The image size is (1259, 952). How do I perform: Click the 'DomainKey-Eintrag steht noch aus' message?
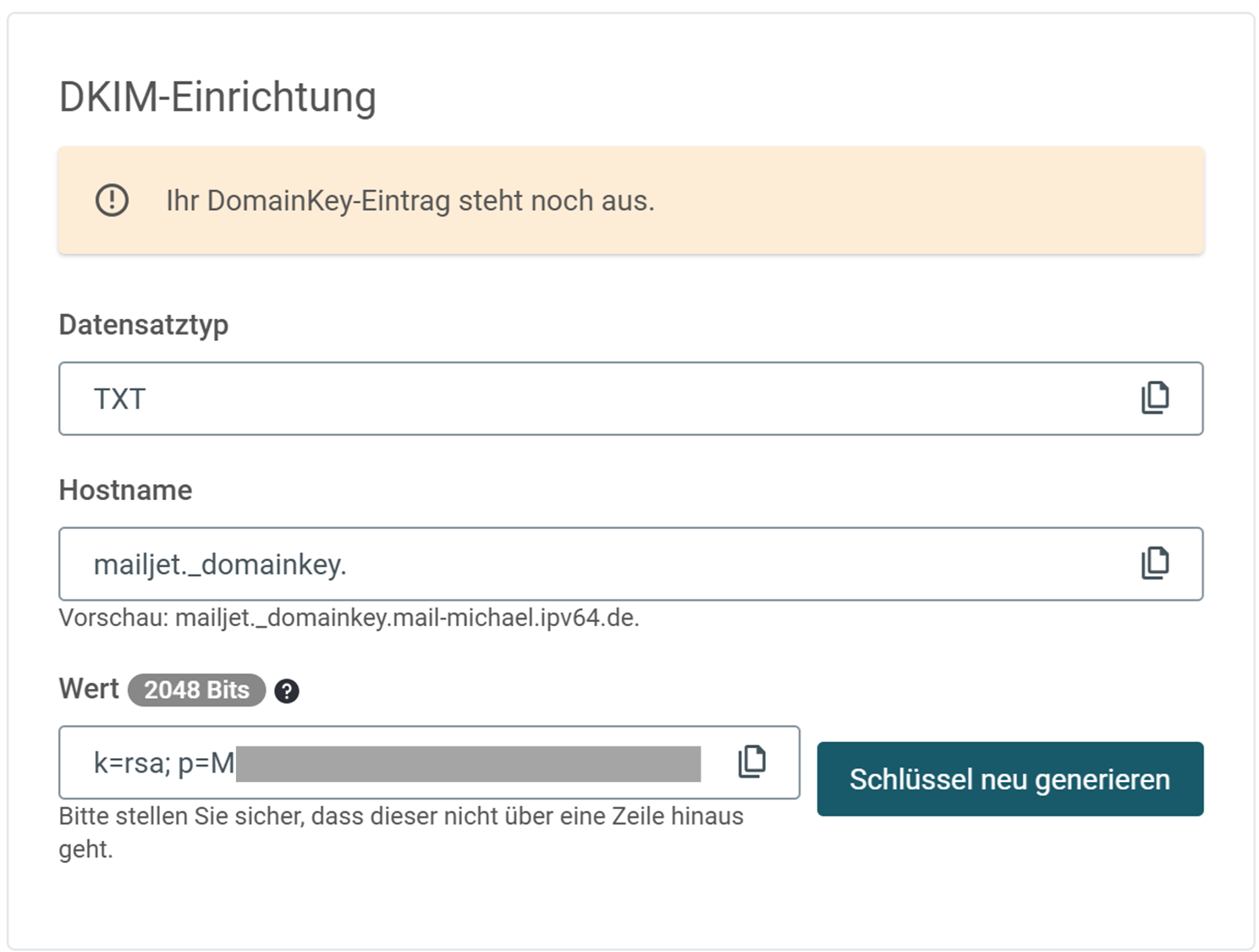410,201
